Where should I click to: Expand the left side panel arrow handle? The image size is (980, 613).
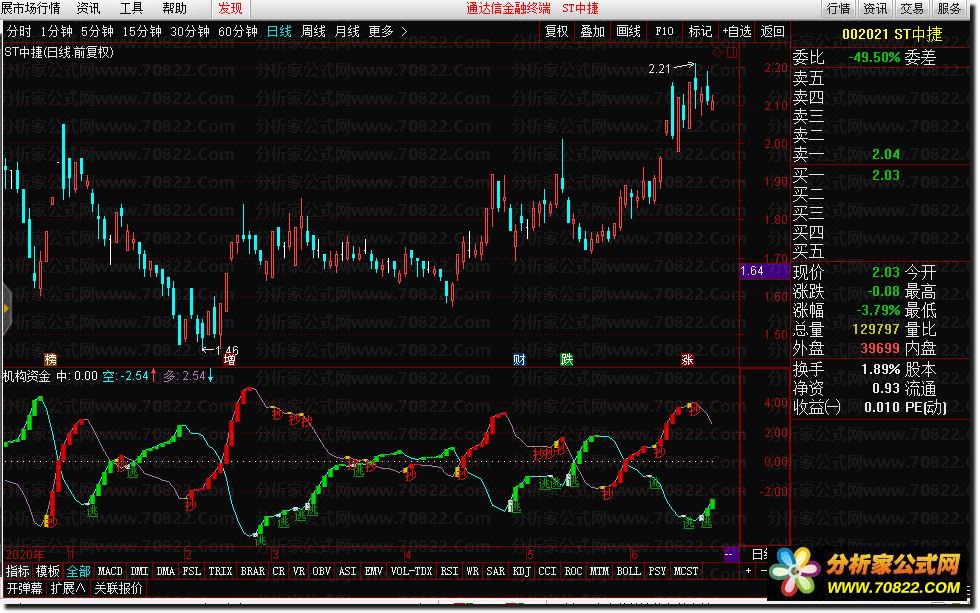point(6,308)
